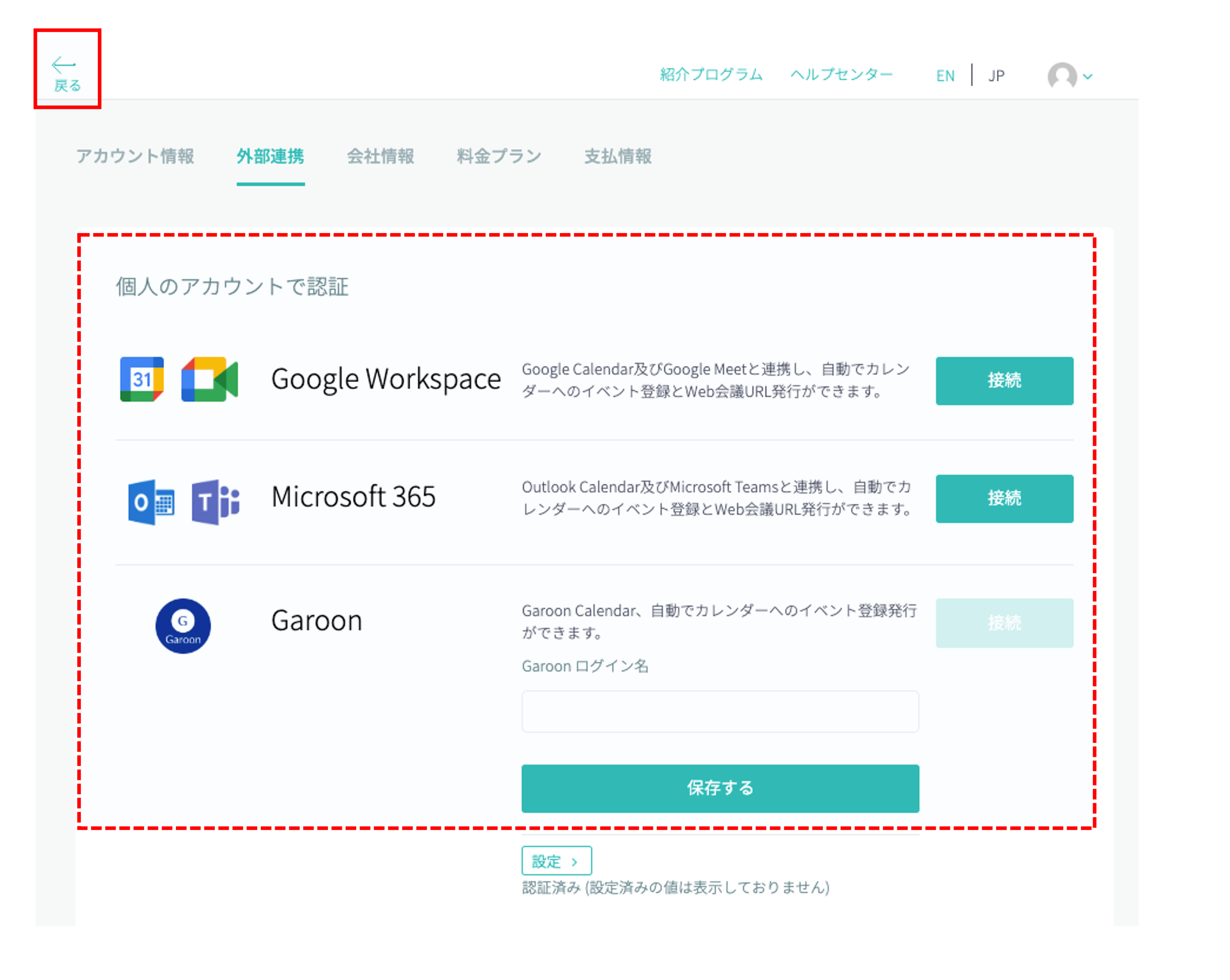The width and height of the screenshot is (1230, 980).
Task: Click 接続 for Microsoft 365
Action: click(x=1004, y=499)
